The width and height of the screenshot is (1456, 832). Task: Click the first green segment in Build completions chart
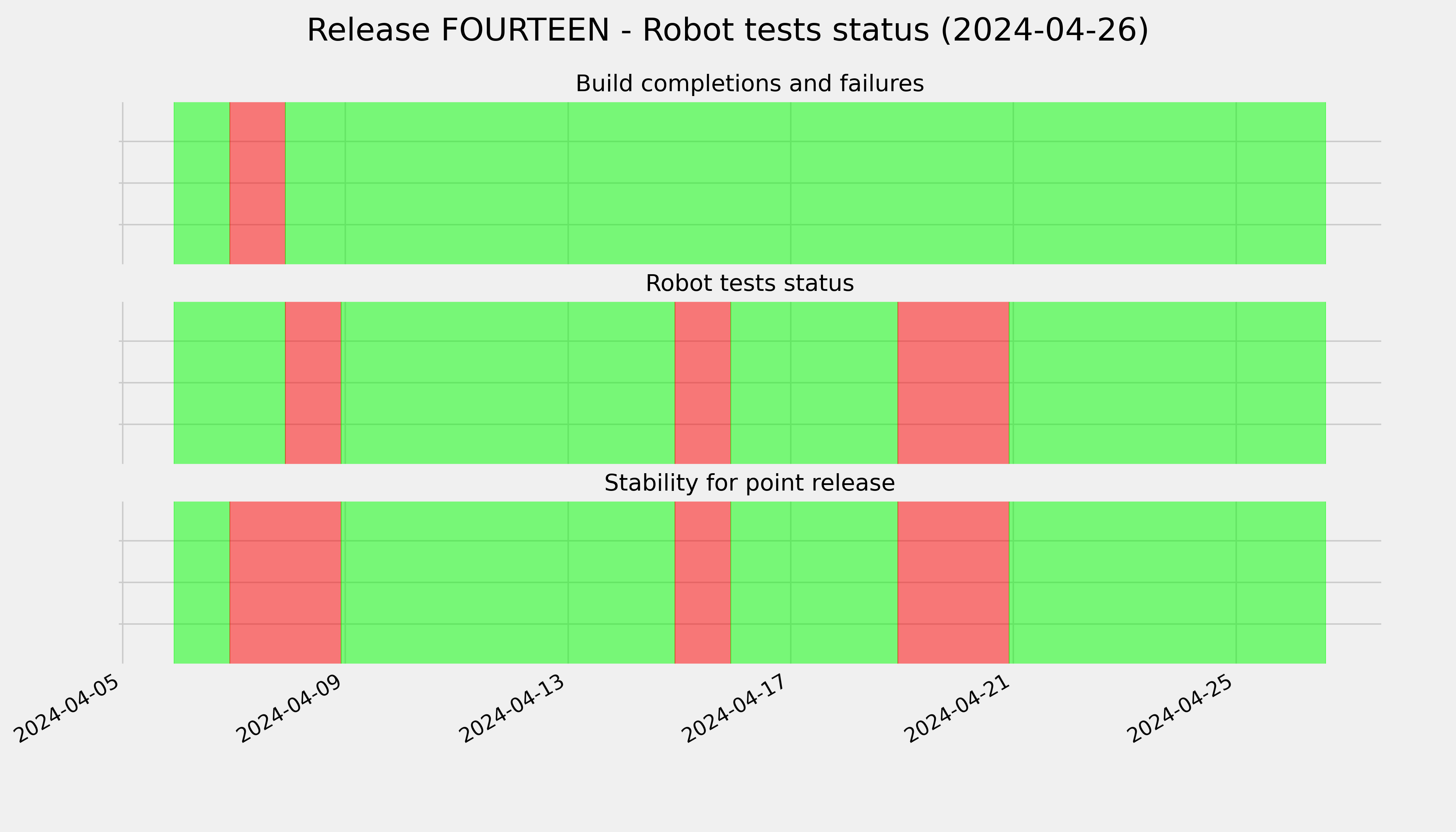tap(202, 183)
